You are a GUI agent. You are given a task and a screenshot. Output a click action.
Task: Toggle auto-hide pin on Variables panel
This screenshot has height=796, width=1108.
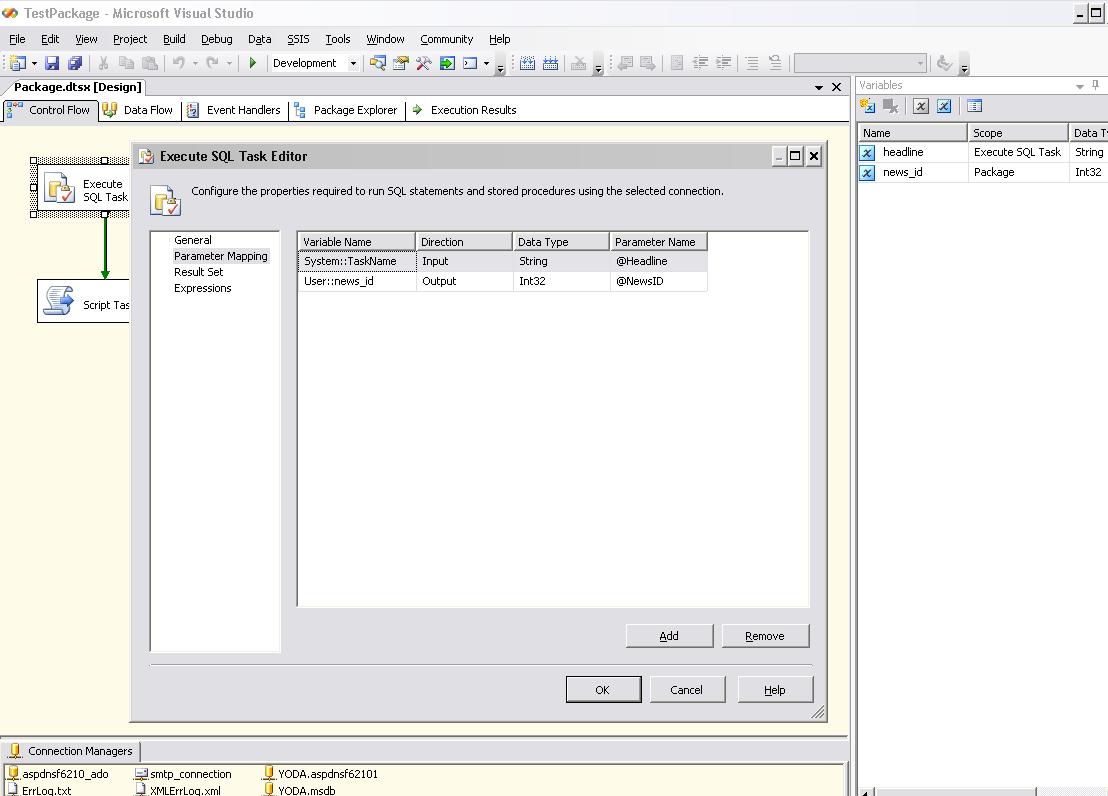click(1097, 86)
